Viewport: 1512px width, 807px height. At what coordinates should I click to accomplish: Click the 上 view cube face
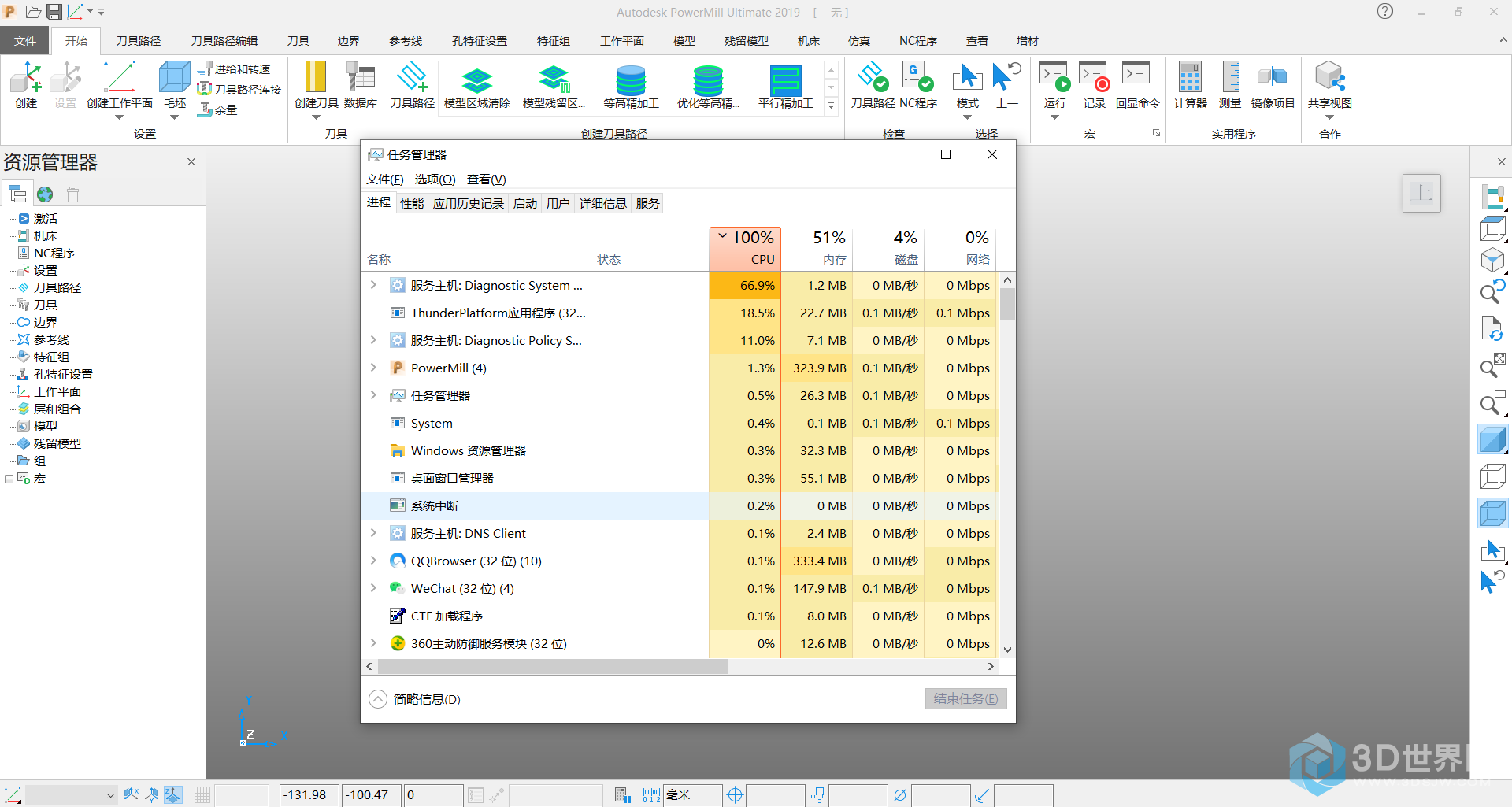click(1421, 193)
